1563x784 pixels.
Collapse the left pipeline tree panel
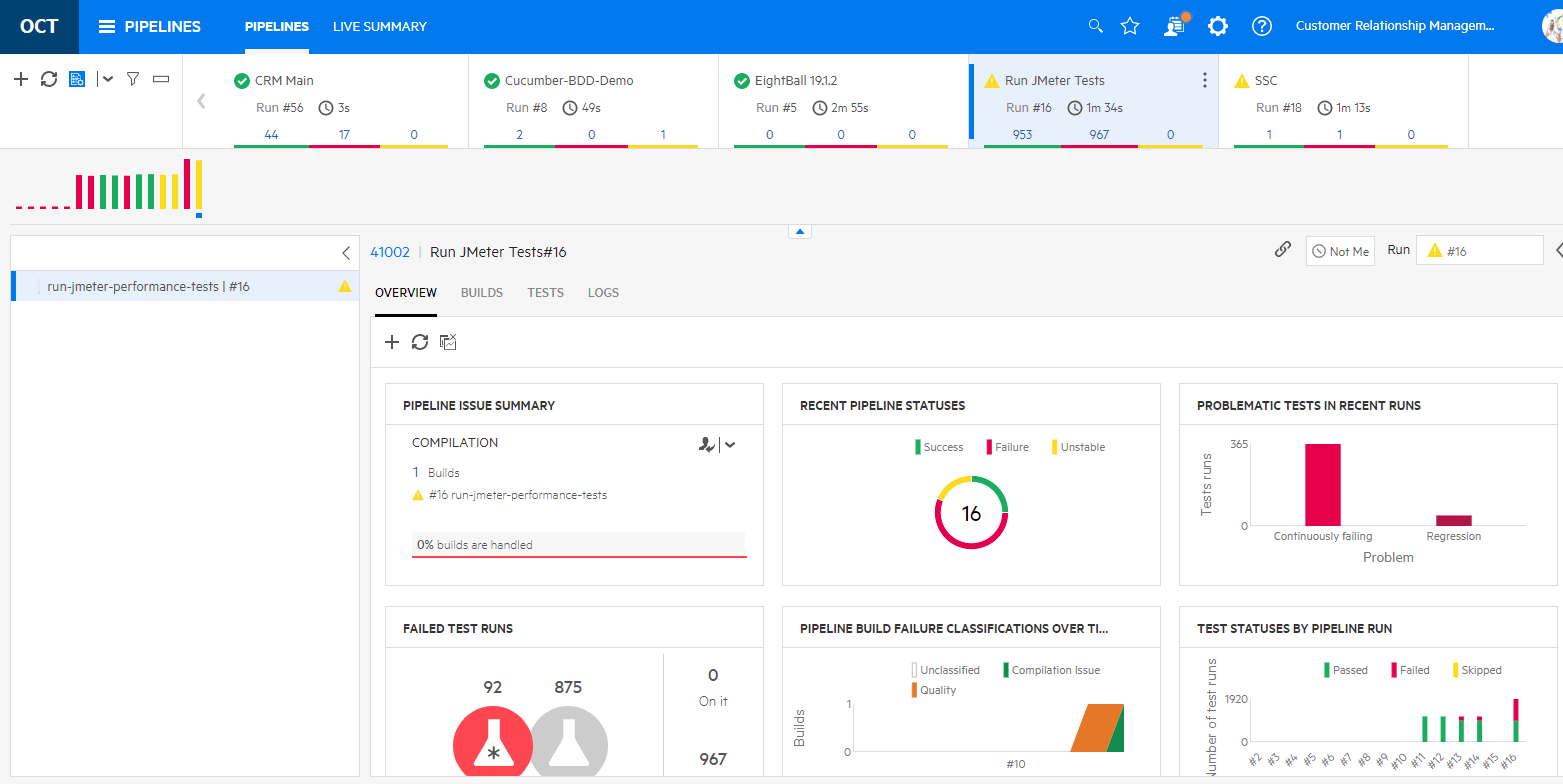(346, 253)
